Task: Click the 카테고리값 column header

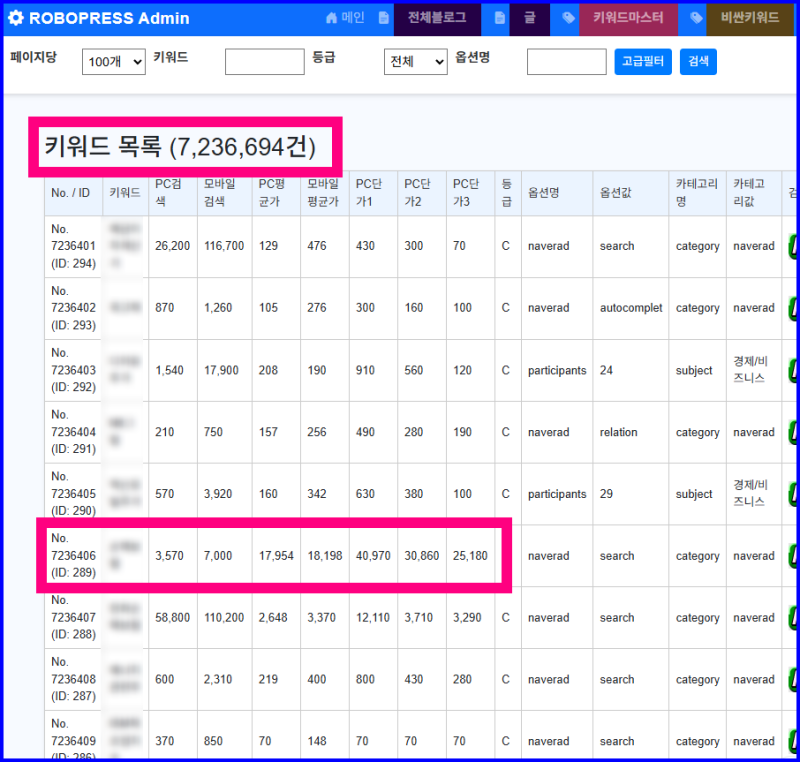Action: (754, 193)
